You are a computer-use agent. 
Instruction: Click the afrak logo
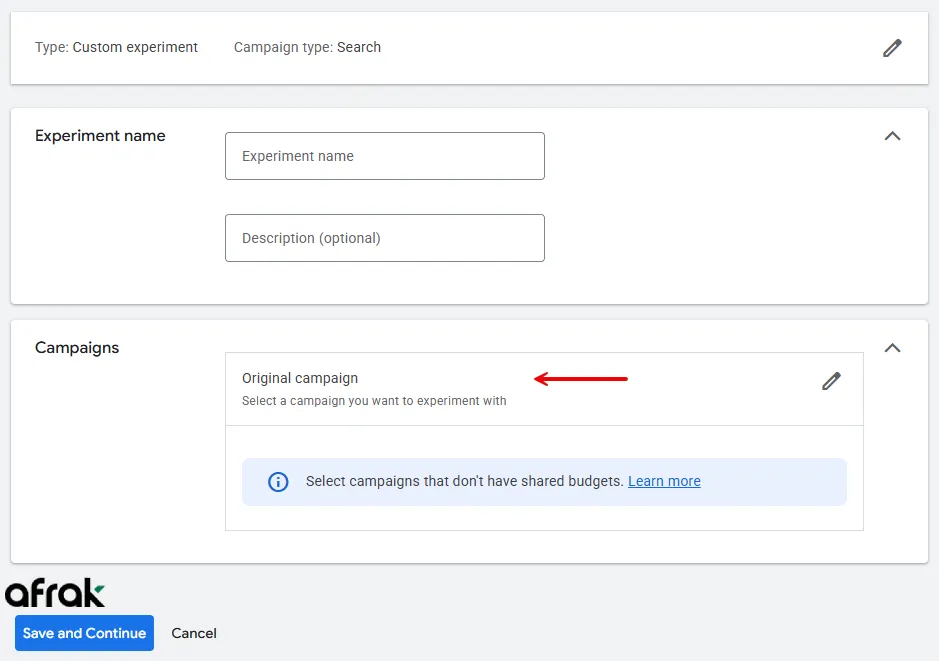(55, 593)
